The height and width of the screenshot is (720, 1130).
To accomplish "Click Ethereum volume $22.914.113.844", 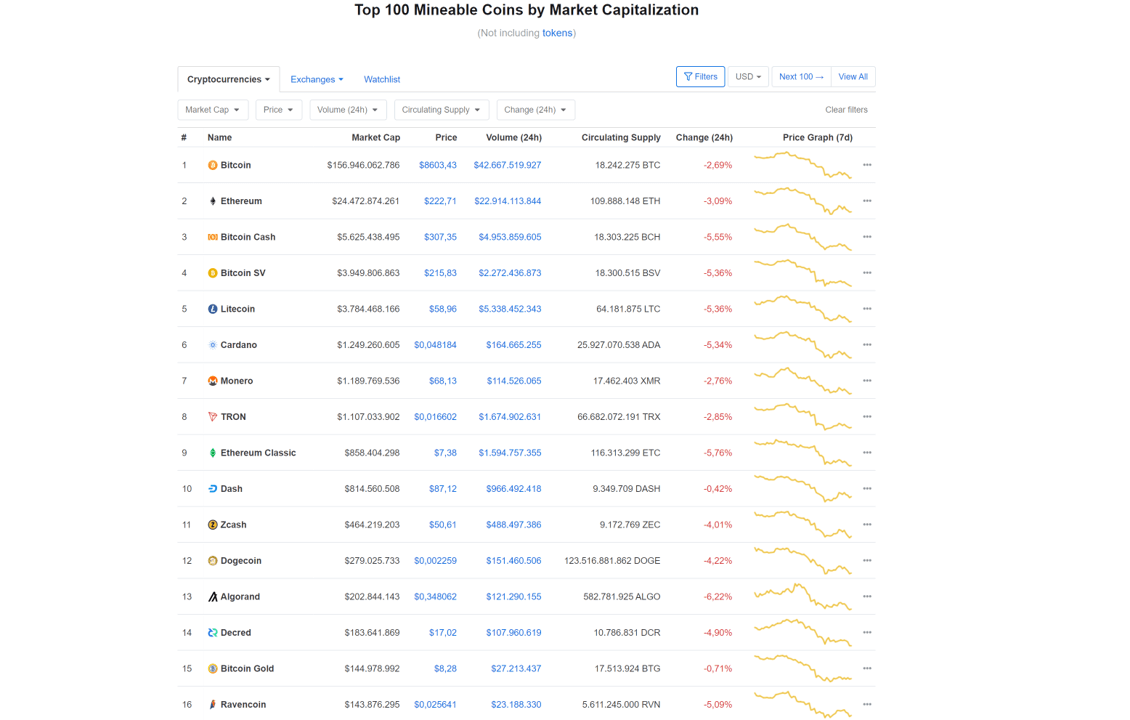I will pos(507,201).
